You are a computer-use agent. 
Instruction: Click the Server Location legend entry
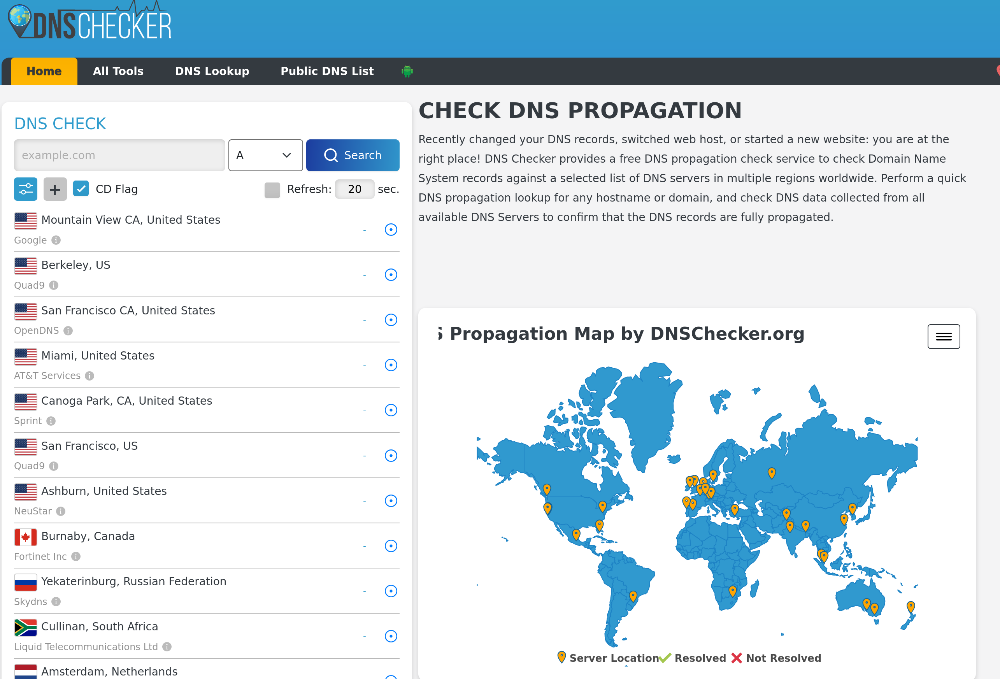click(608, 658)
